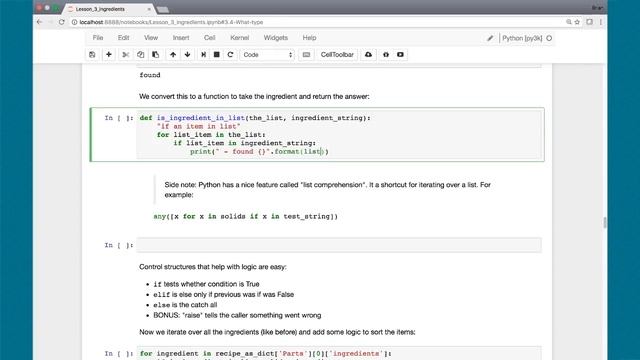Reload the browser page
This screenshot has height=360, width=640.
62,22
